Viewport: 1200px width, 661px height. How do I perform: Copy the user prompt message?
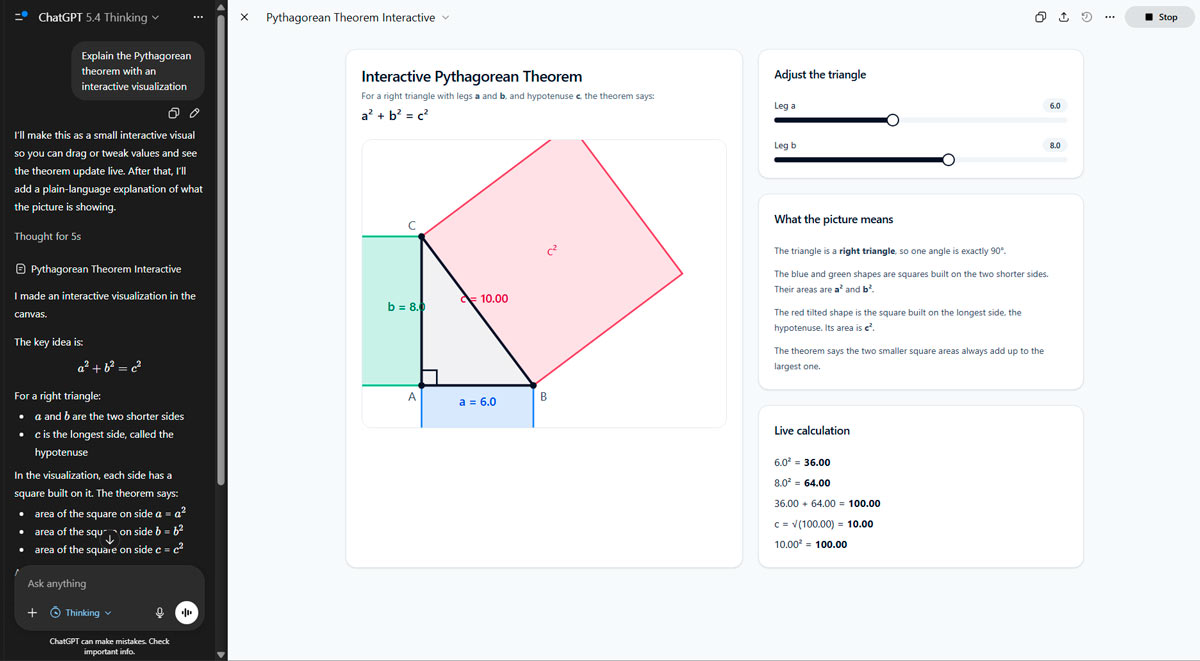174,112
